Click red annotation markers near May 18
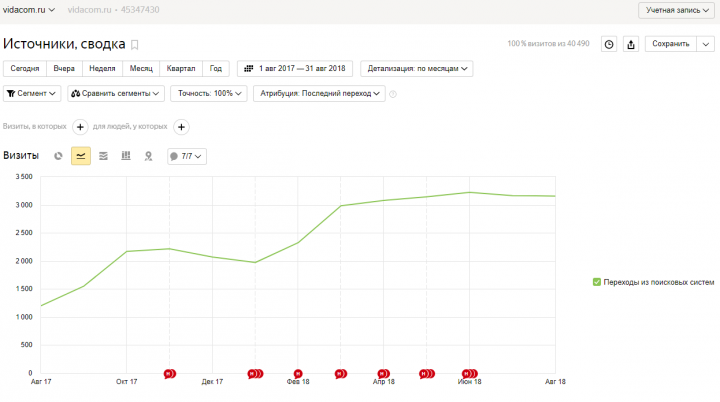 tap(427, 374)
